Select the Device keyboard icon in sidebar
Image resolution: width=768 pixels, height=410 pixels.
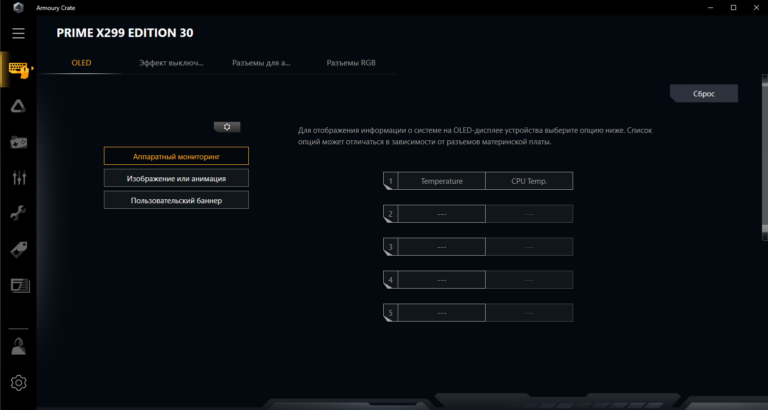19,69
